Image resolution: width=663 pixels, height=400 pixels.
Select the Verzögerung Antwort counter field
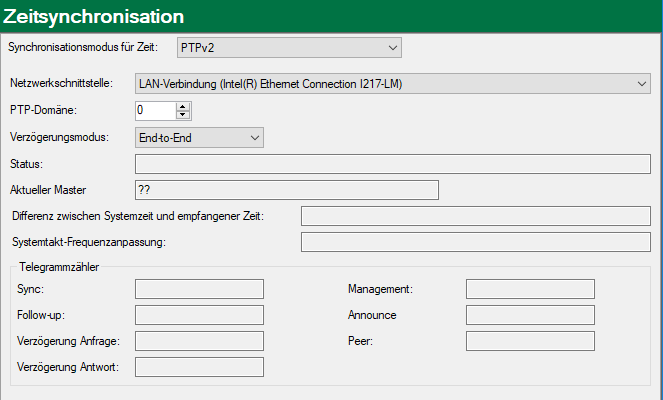[199, 367]
